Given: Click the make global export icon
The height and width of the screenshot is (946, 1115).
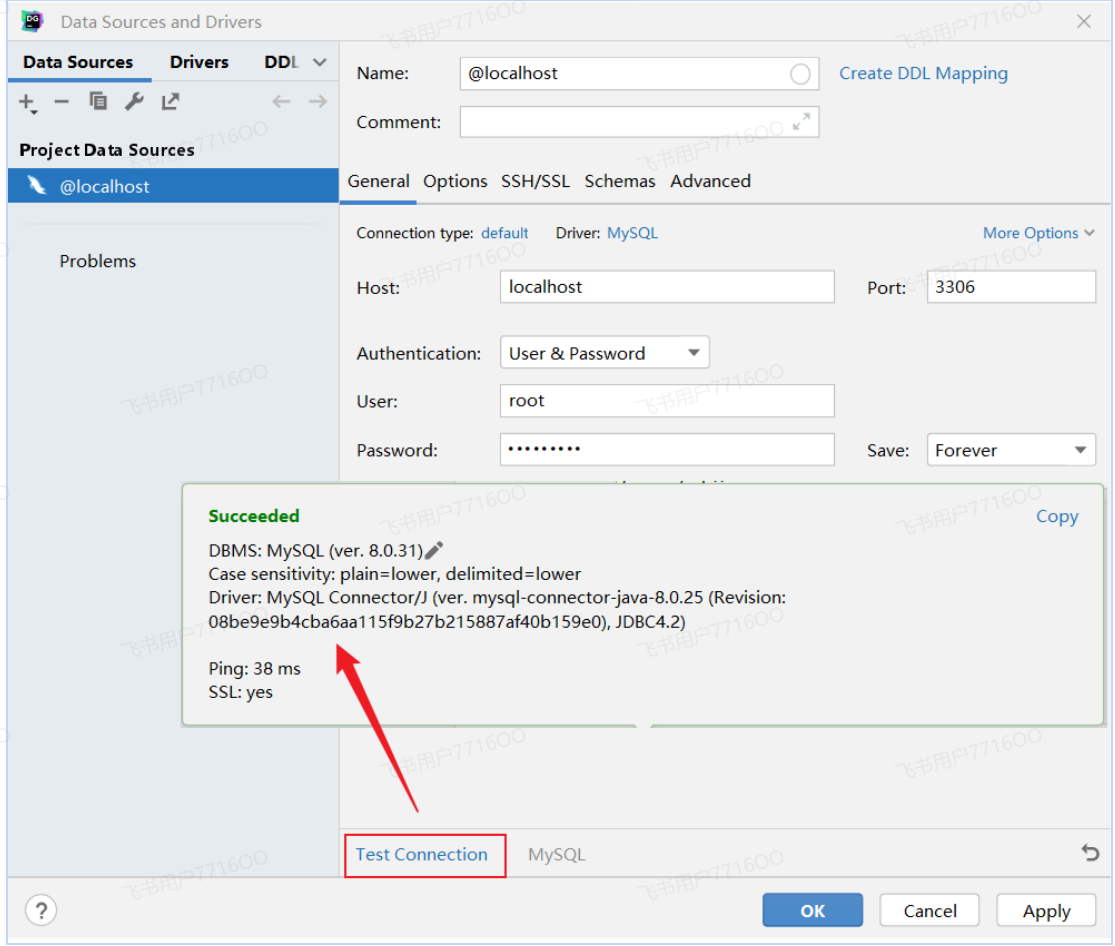Looking at the screenshot, I should [170, 102].
